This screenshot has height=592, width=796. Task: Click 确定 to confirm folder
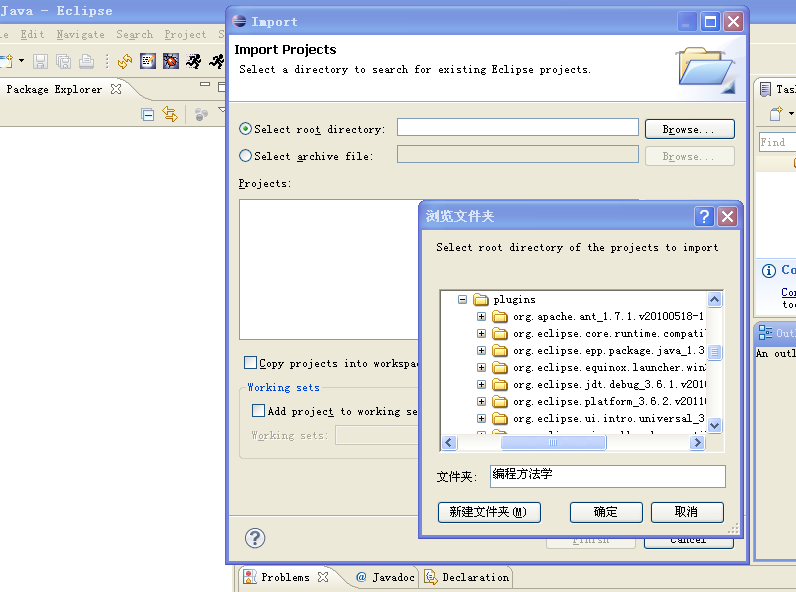coord(606,512)
